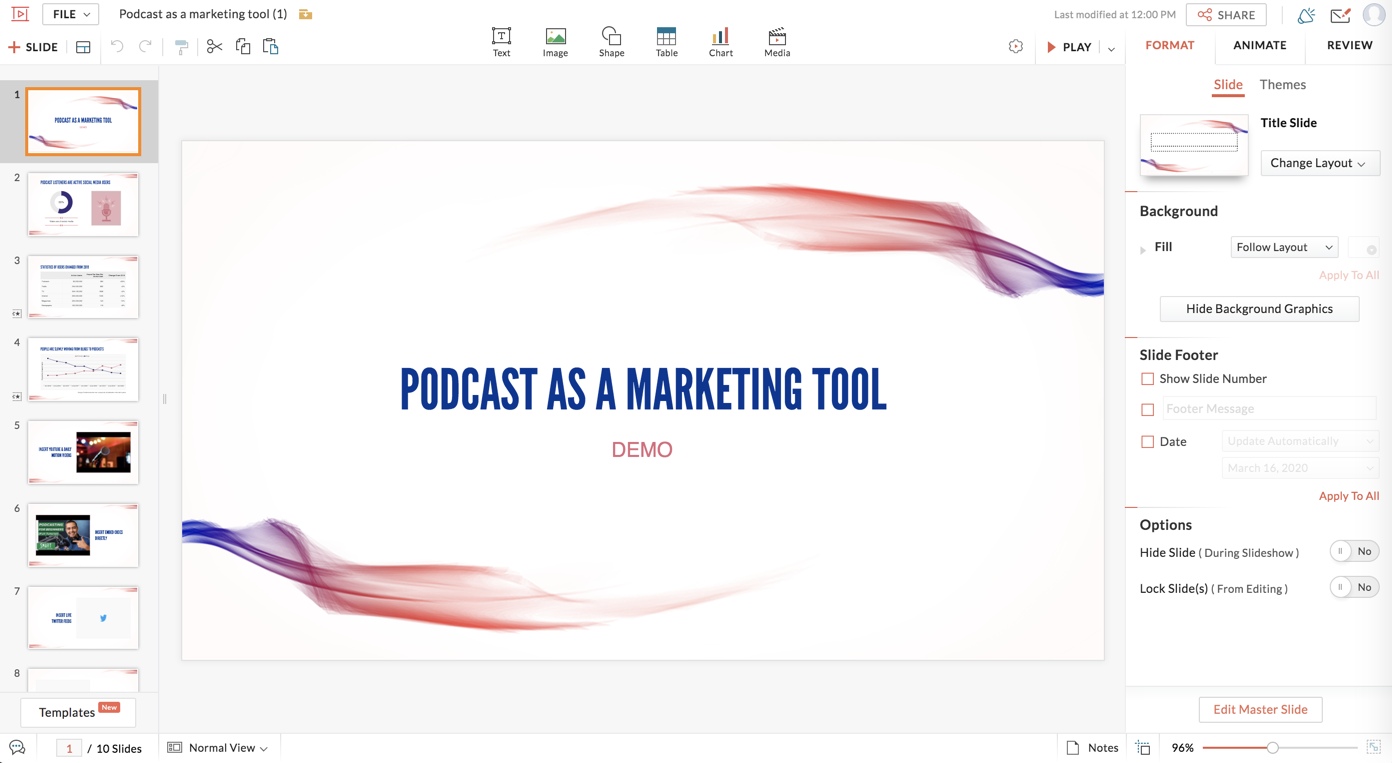Open the Themes tab
This screenshot has width=1392, height=763.
tap(1282, 85)
